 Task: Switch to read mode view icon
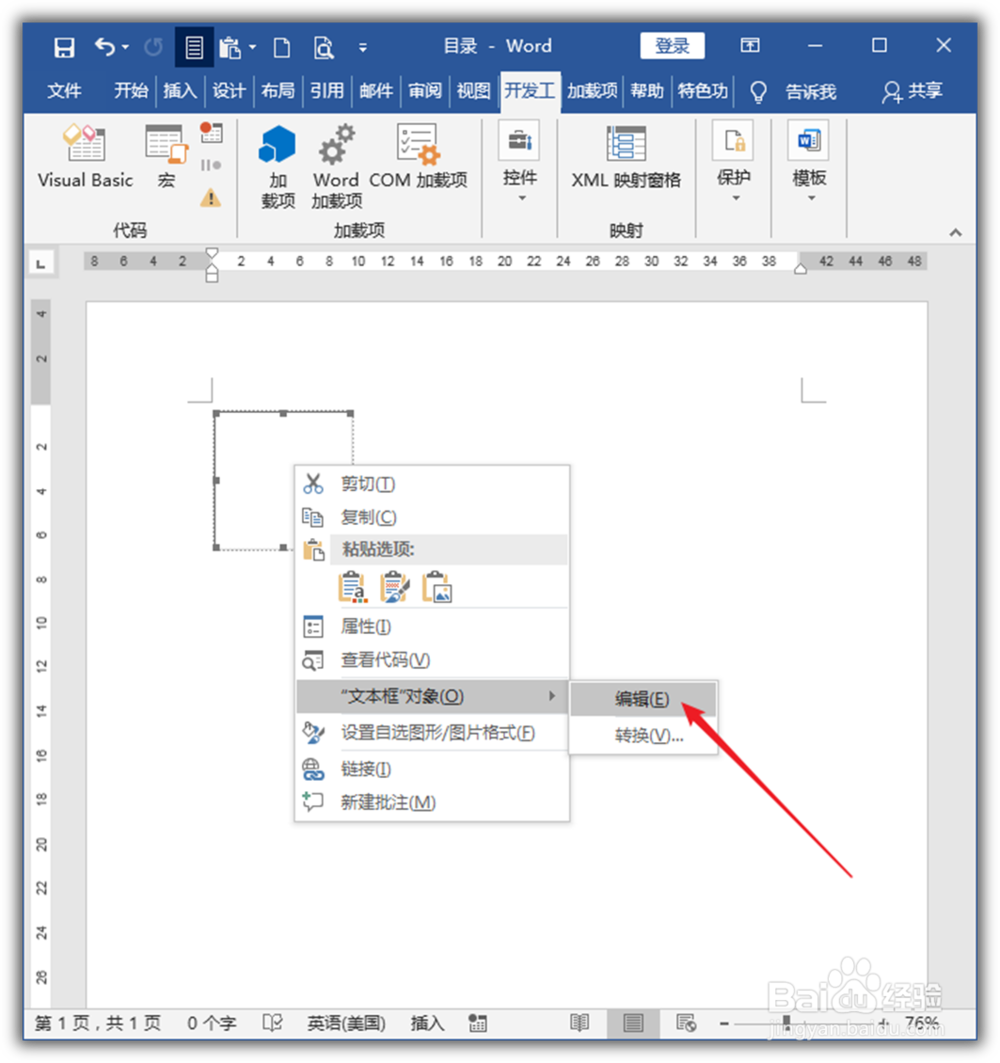580,1023
